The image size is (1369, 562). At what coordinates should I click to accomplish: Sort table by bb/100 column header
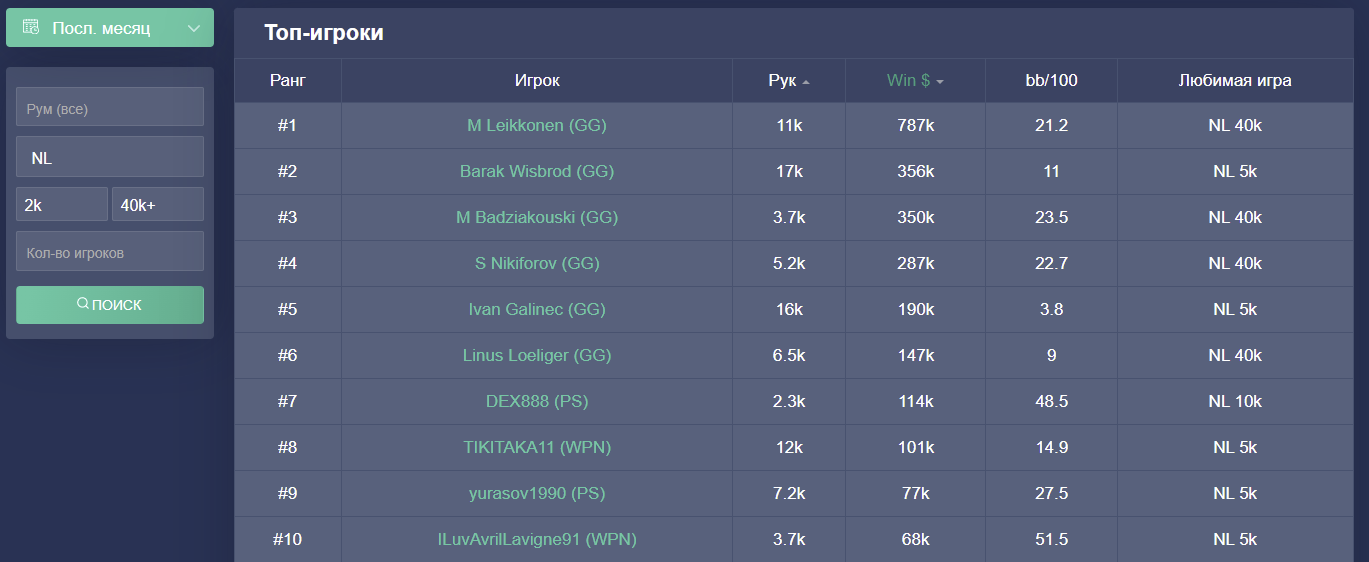[x=1051, y=81]
